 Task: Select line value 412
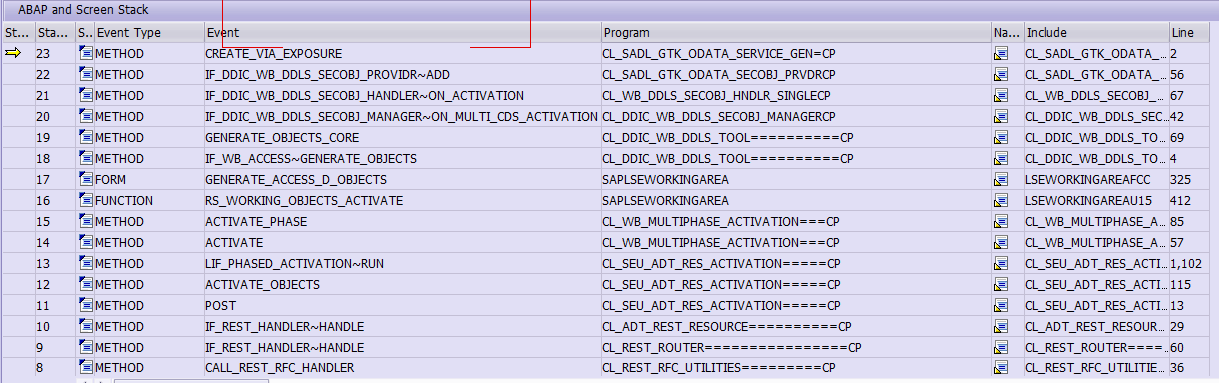(1181, 201)
